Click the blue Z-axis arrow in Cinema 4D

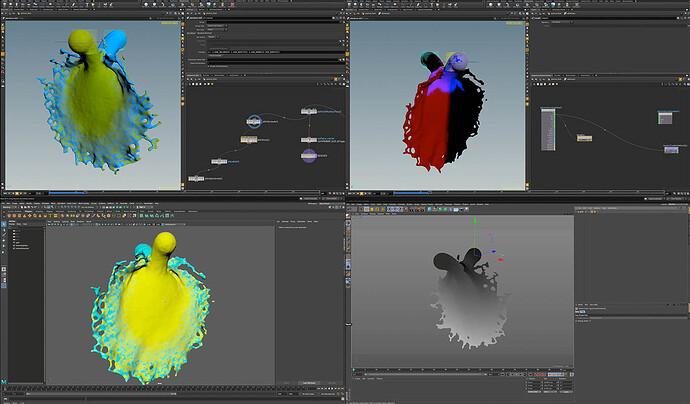(494, 252)
